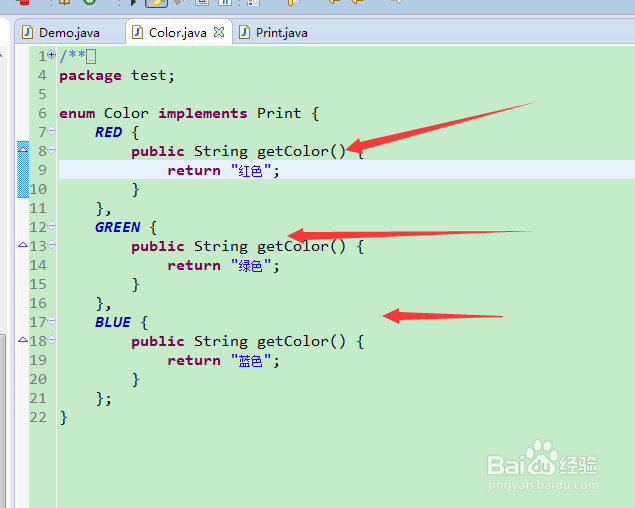635x508 pixels.
Task: Click line number 5 in the gutter
Action: coord(43,94)
